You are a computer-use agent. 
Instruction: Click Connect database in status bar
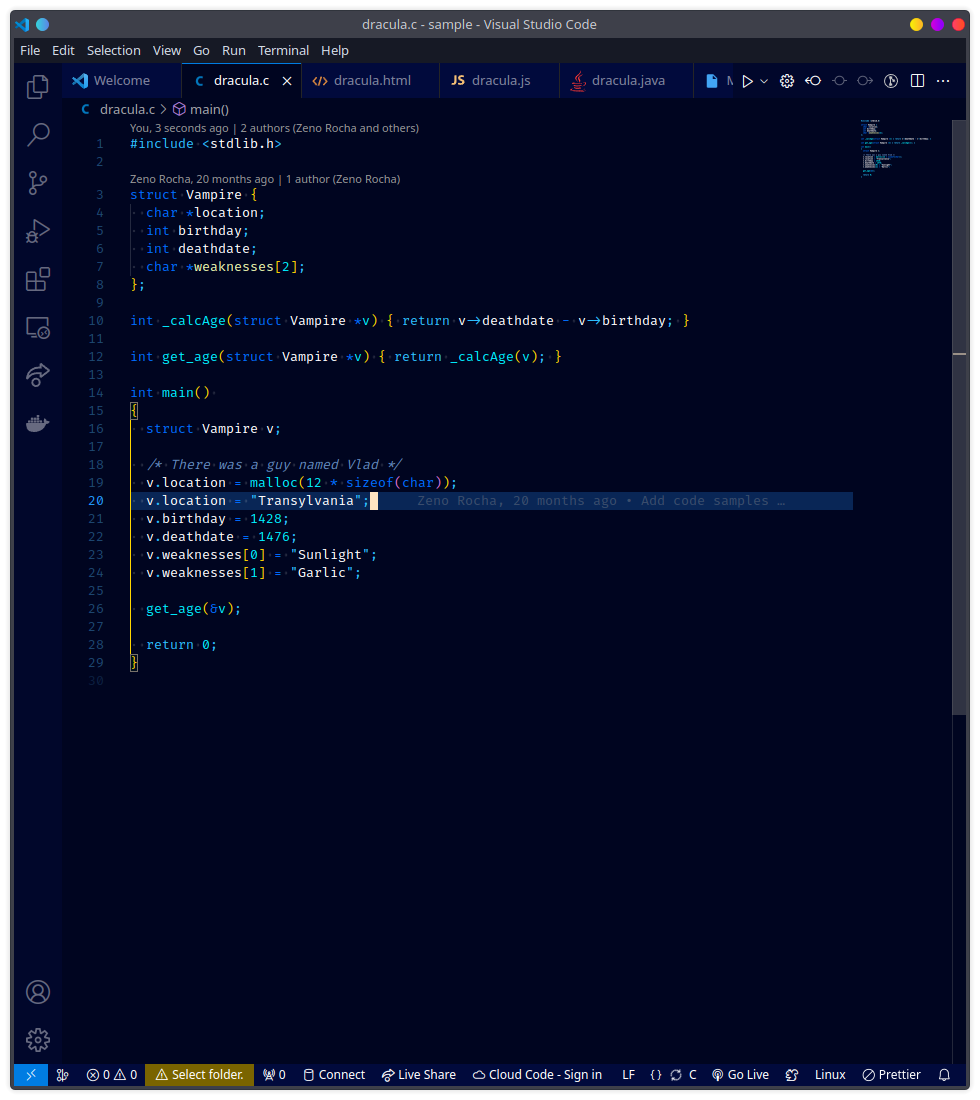click(x=334, y=1075)
